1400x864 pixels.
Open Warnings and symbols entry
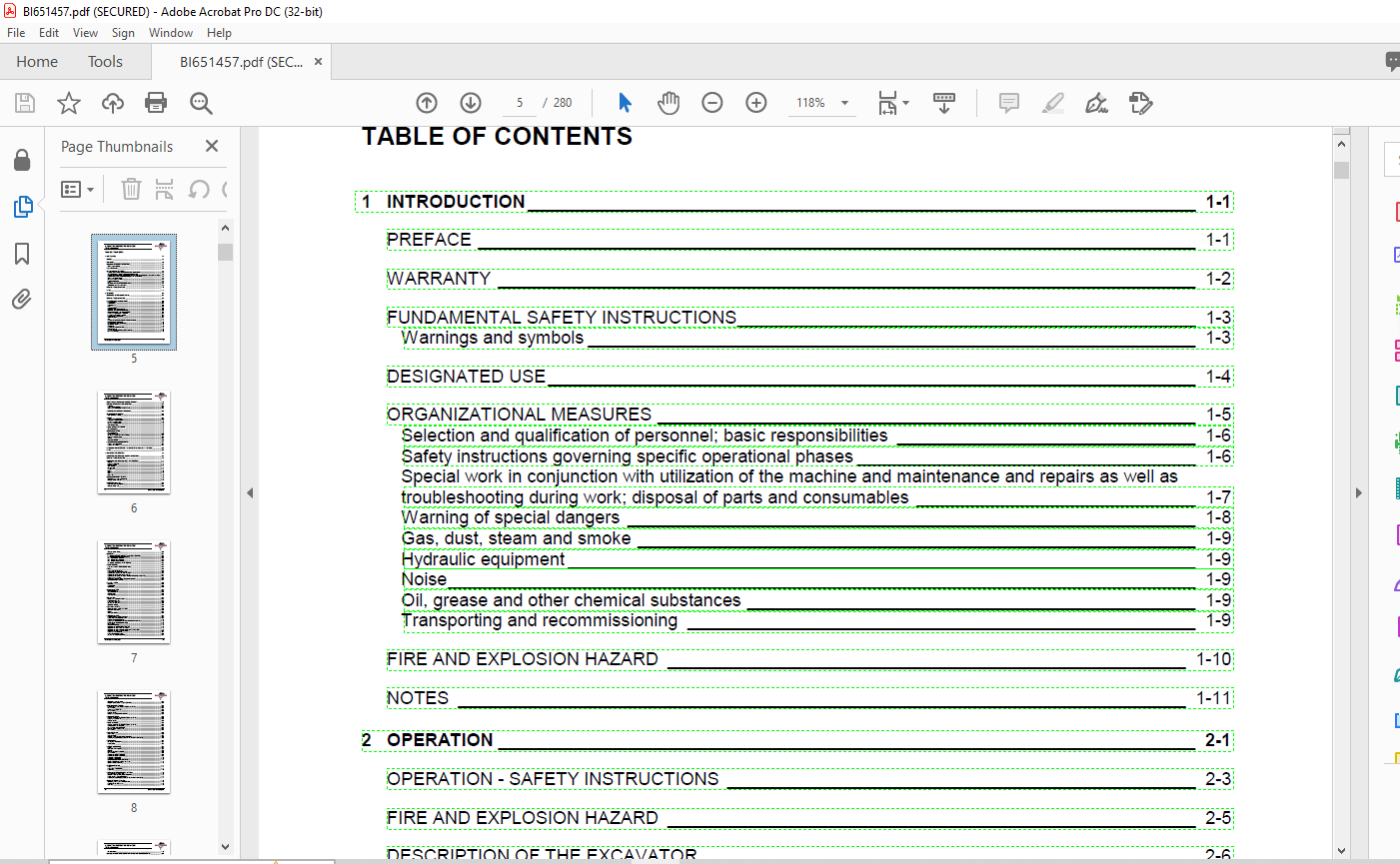(x=817, y=338)
